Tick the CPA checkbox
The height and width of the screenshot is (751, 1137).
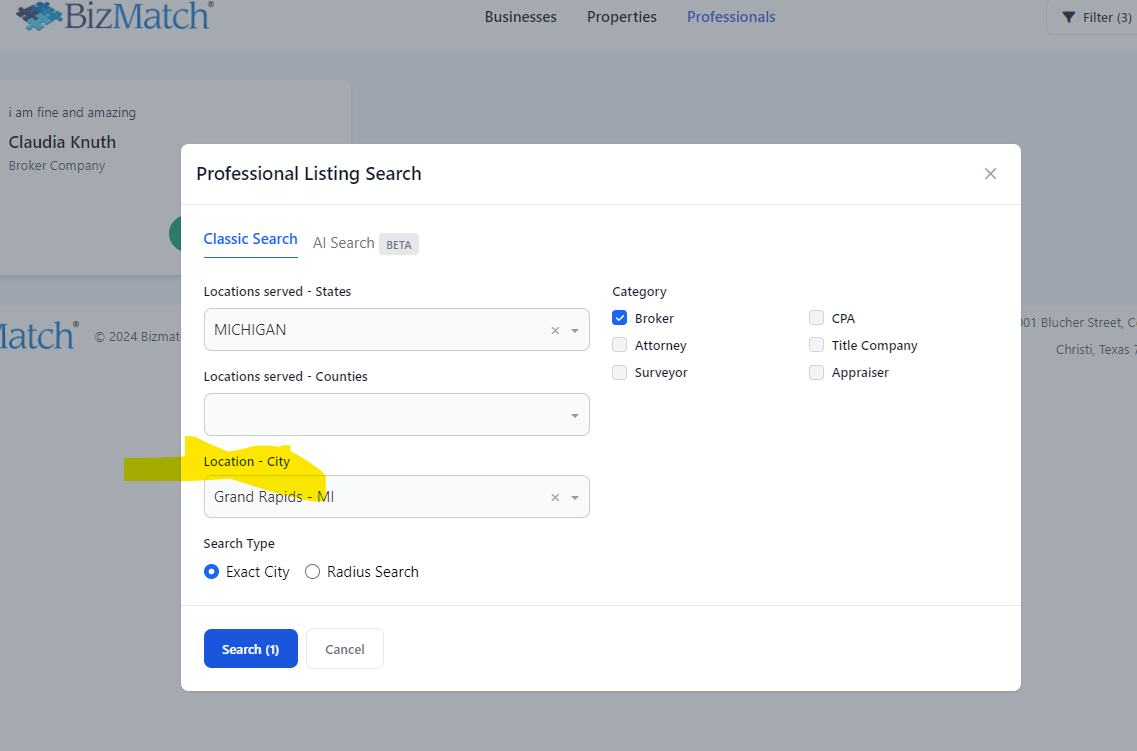817,318
